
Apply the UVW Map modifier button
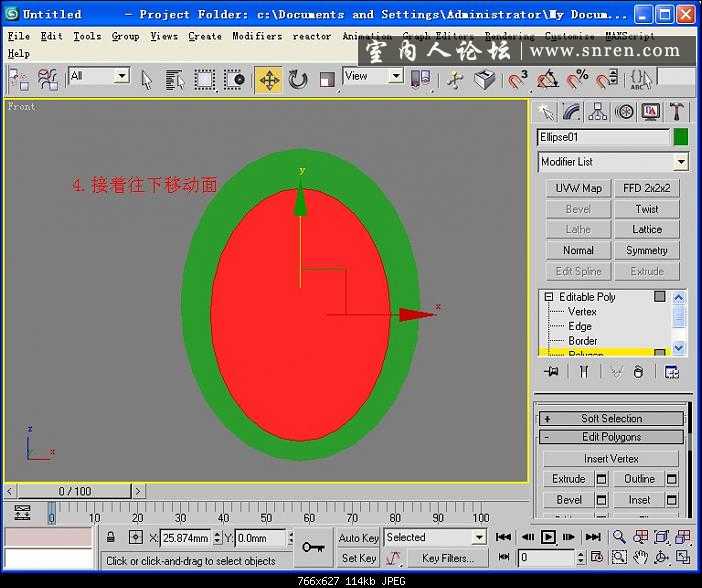(x=578, y=188)
